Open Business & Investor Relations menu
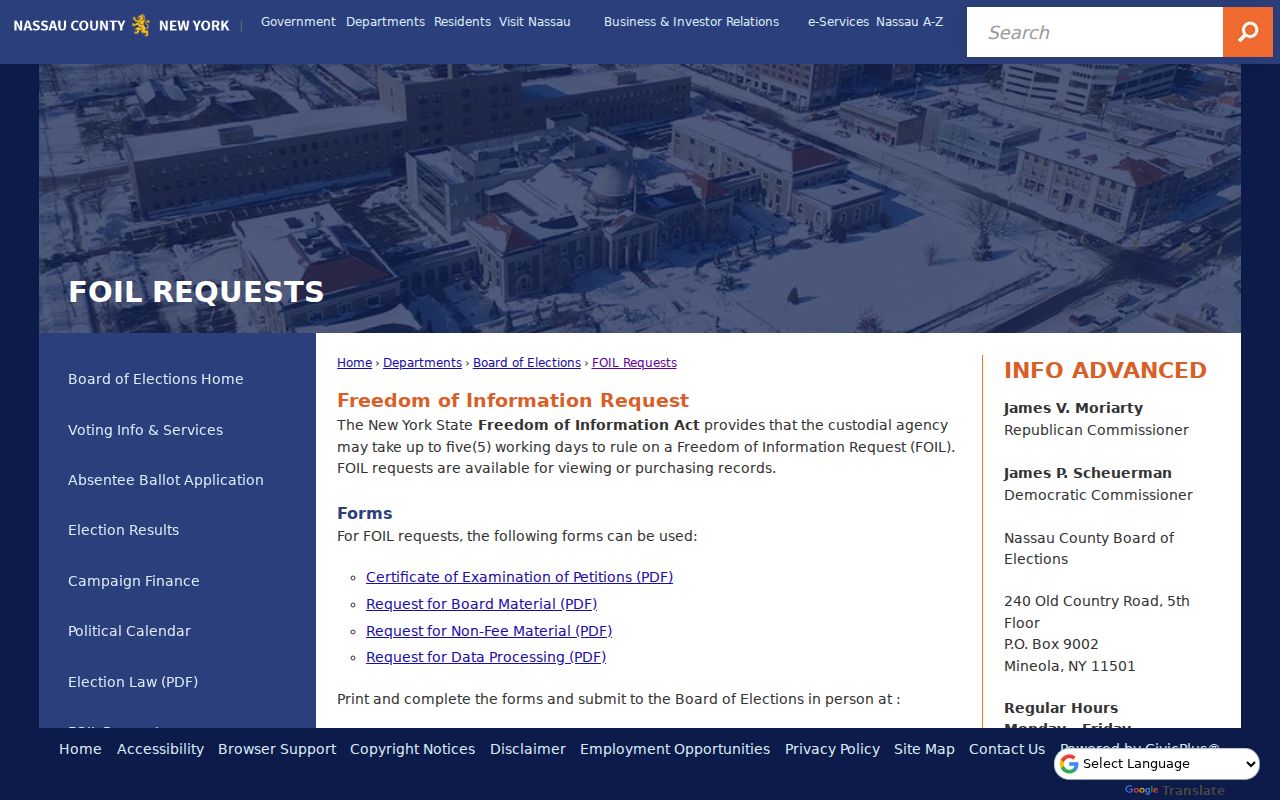This screenshot has height=800, width=1280. pos(691,21)
